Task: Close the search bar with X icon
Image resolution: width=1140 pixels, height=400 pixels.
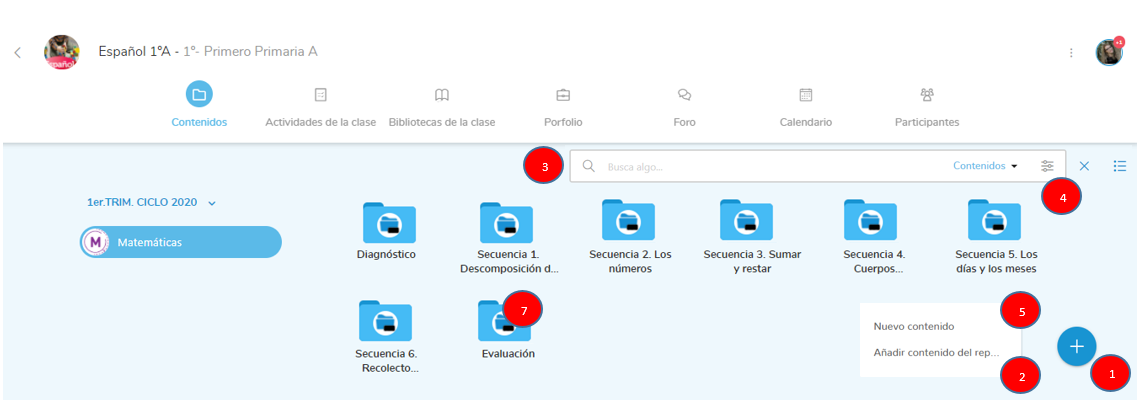Action: tap(1084, 166)
